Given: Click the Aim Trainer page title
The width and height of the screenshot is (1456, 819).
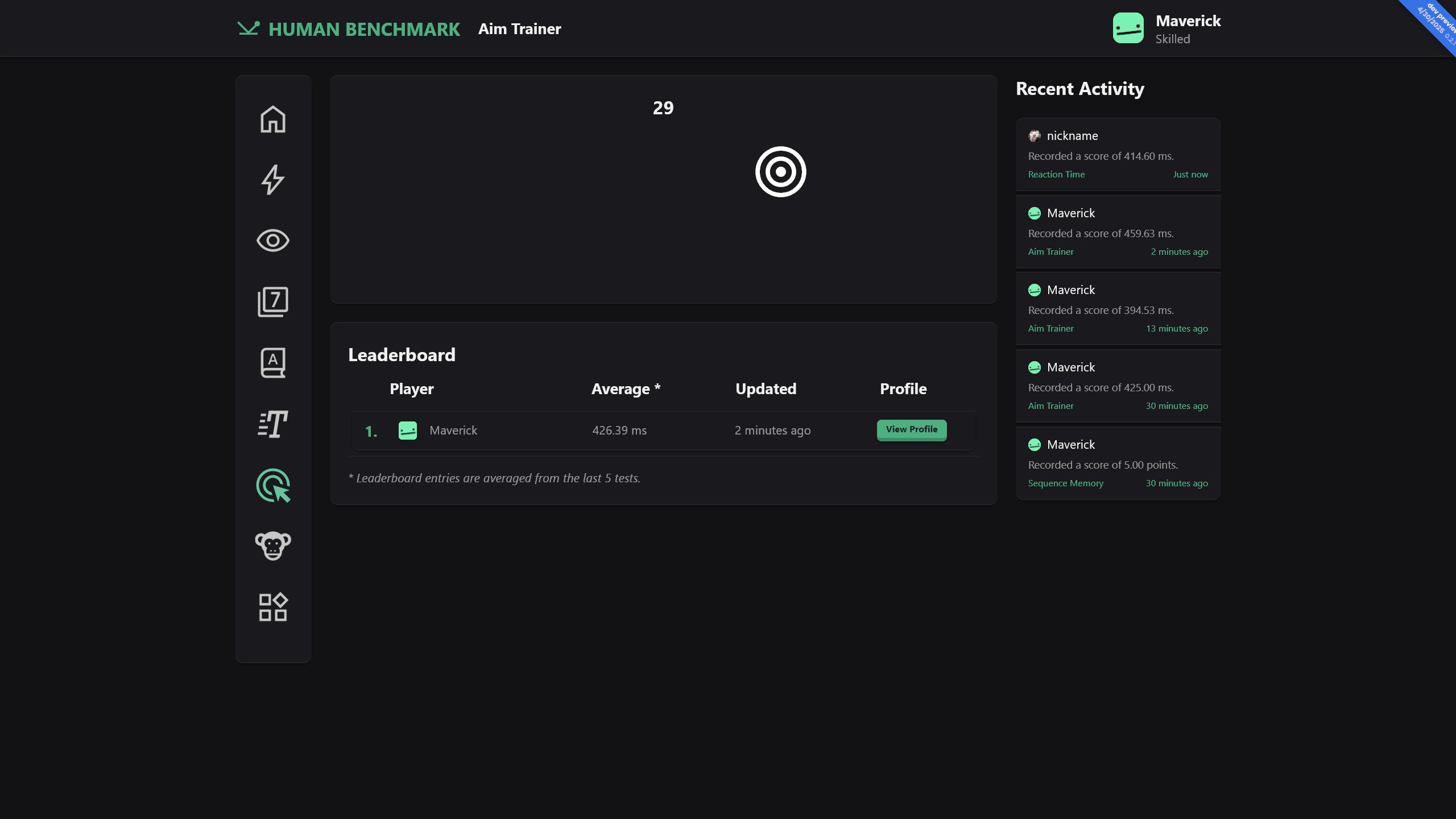Looking at the screenshot, I should [519, 29].
